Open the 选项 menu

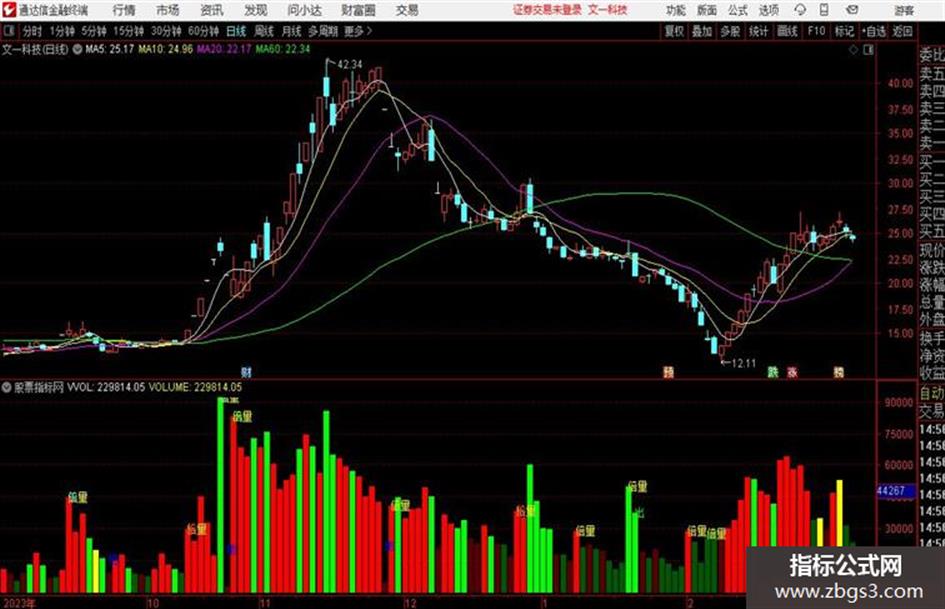pyautogui.click(x=769, y=10)
